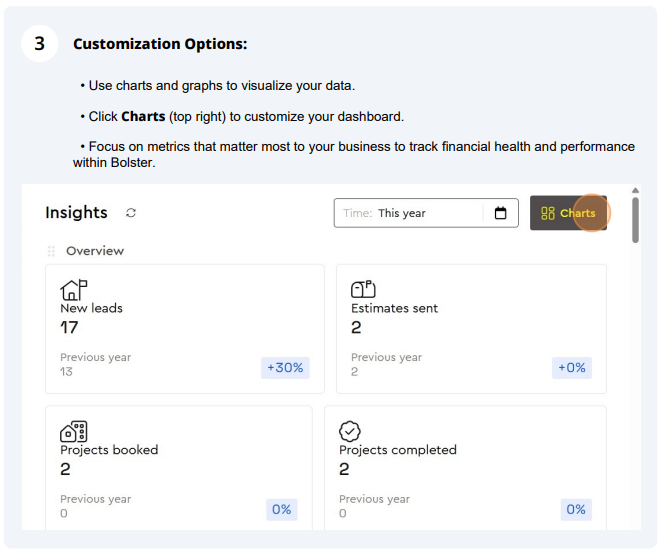
Task: Open the calendar icon in Time field
Action: 500,213
